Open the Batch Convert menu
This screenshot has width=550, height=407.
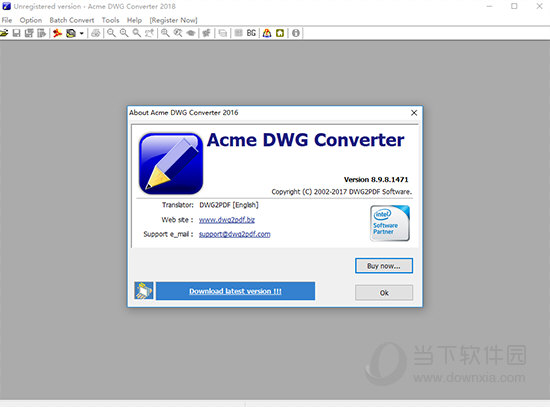[x=72, y=20]
